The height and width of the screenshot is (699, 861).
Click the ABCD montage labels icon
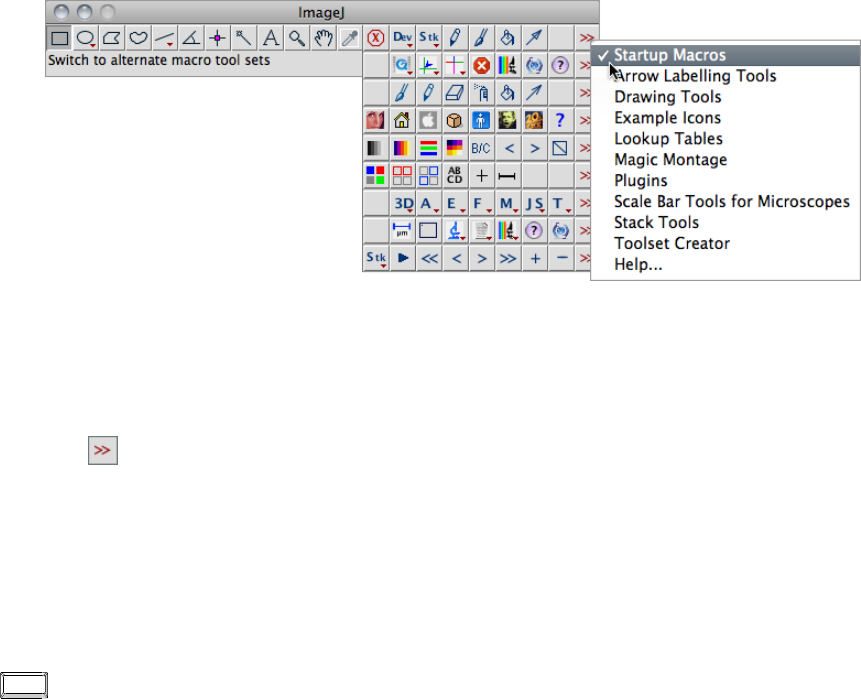click(455, 176)
